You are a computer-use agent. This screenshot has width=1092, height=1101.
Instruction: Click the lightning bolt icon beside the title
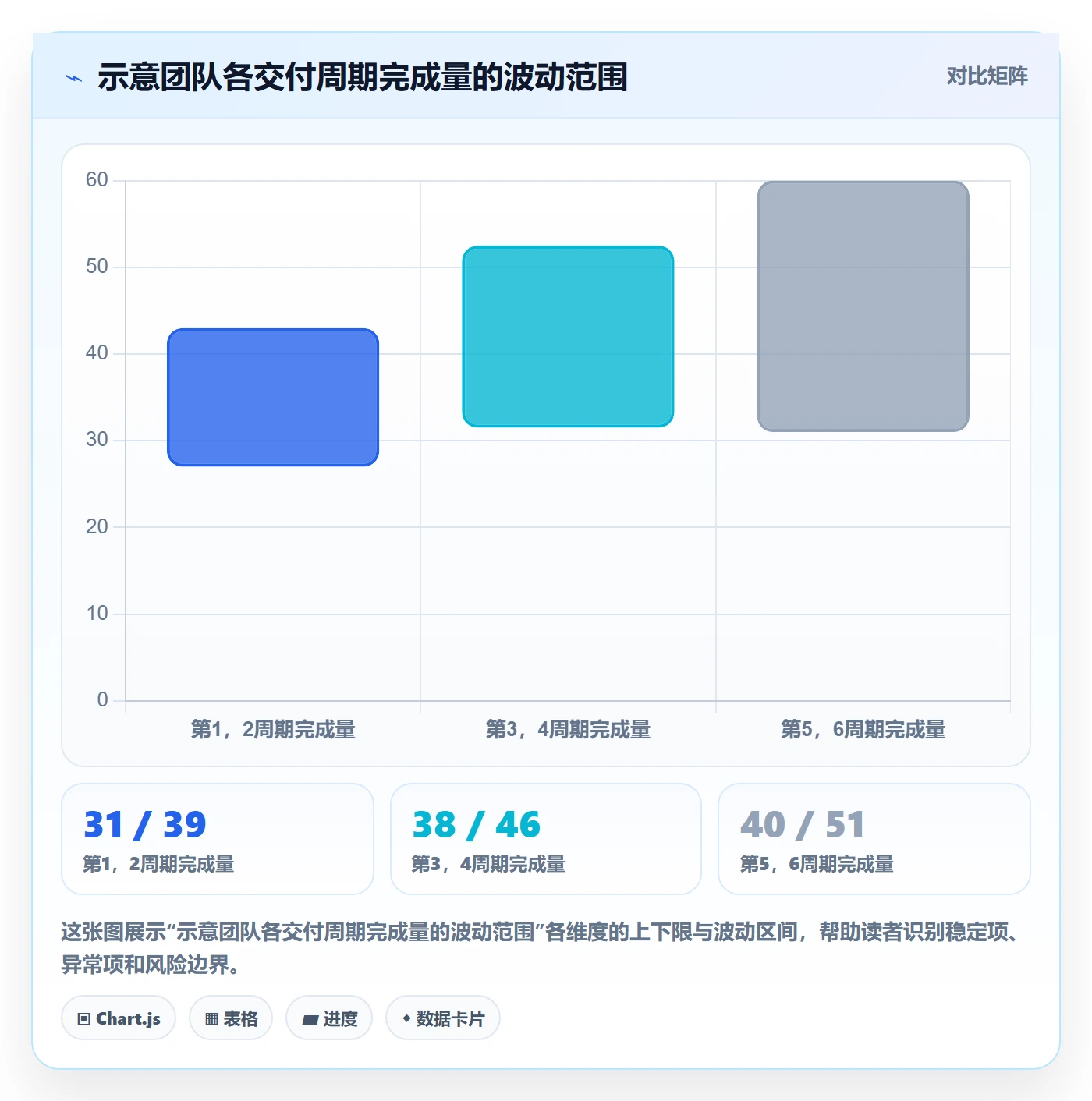[x=74, y=78]
